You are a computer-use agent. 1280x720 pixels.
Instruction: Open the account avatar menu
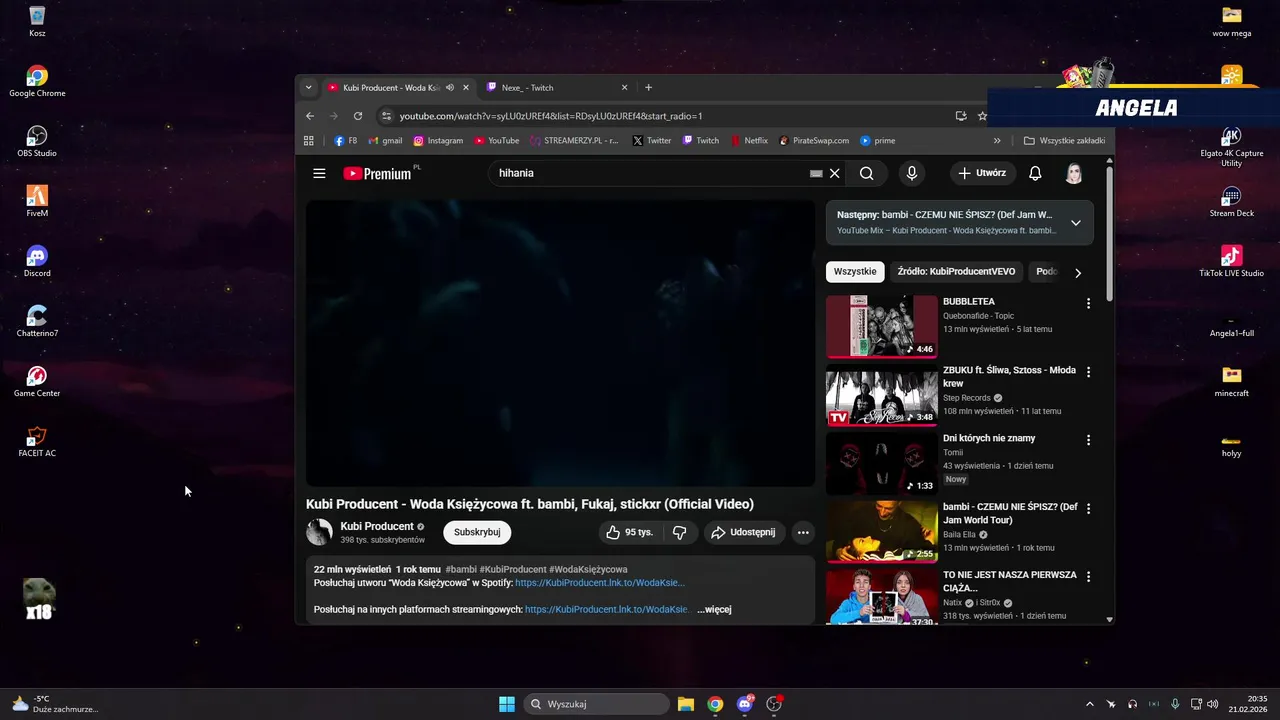click(x=1074, y=173)
